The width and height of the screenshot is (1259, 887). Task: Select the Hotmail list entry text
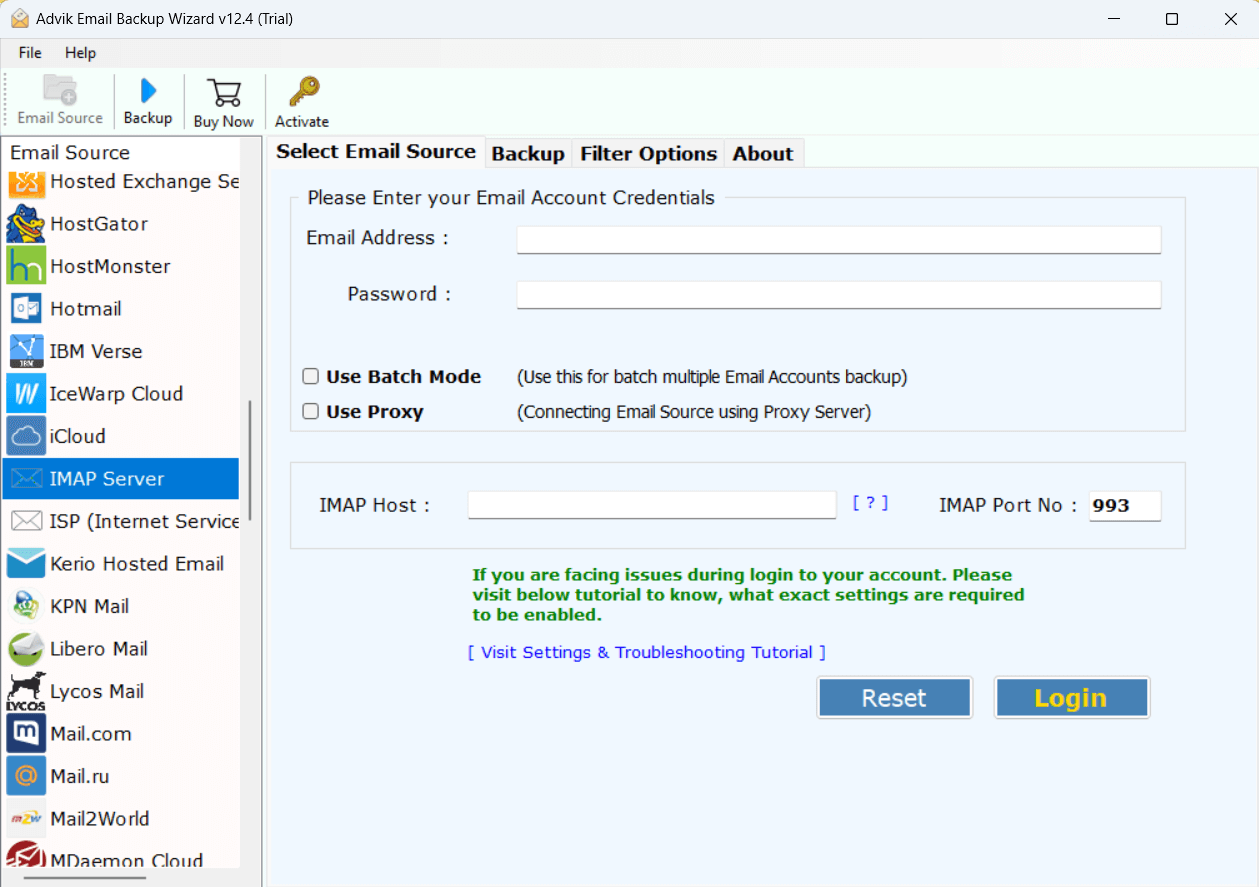[86, 309]
